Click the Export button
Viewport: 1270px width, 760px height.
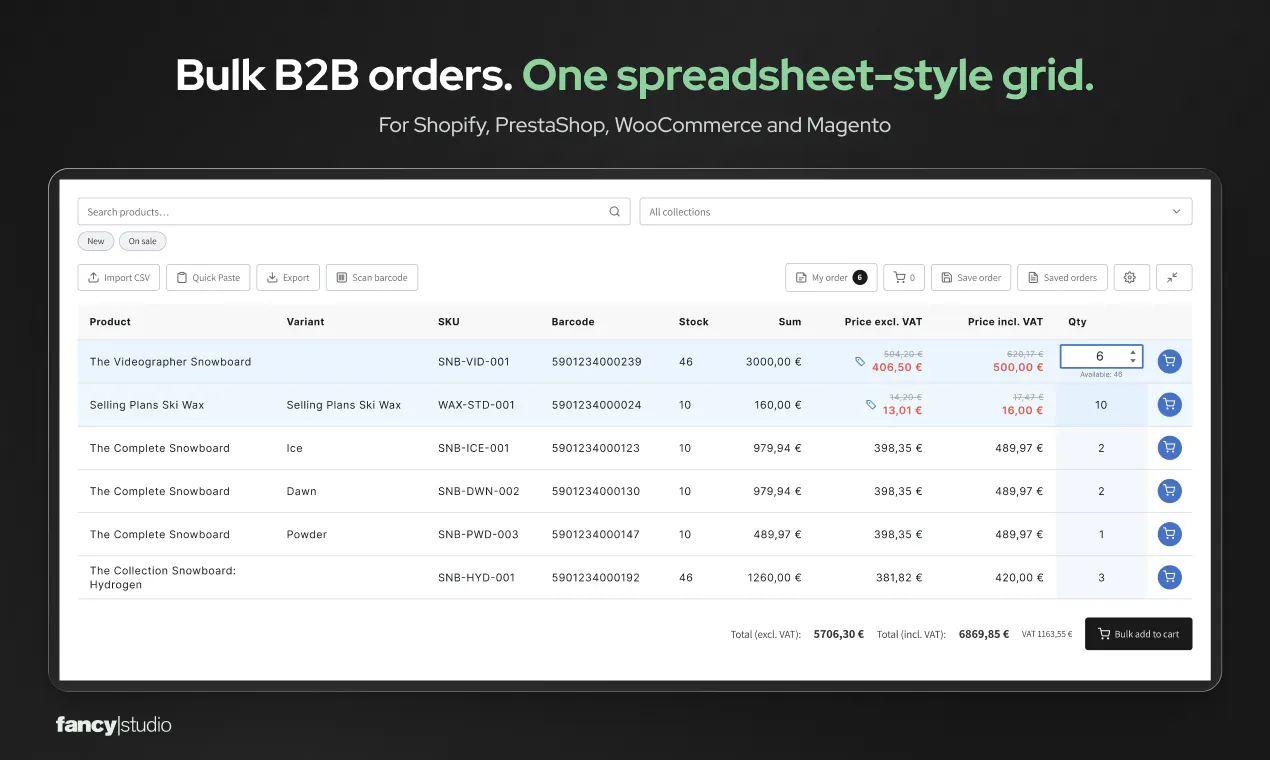pyautogui.click(x=288, y=278)
